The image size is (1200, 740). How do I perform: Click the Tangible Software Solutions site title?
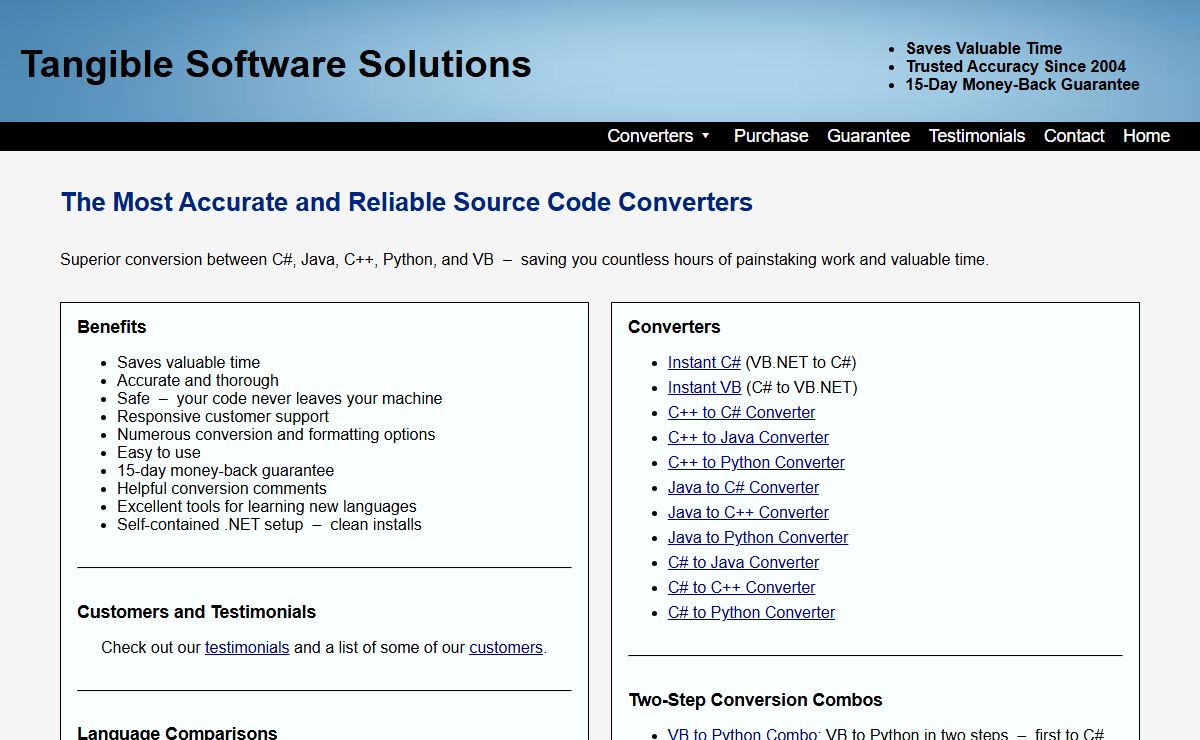276,64
